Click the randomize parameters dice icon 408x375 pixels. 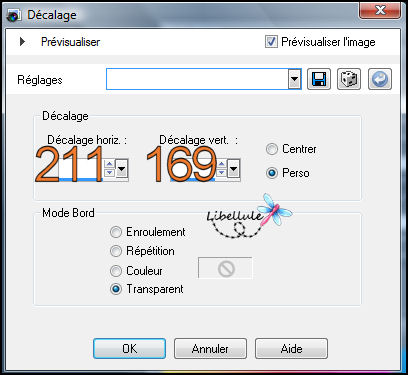[349, 79]
